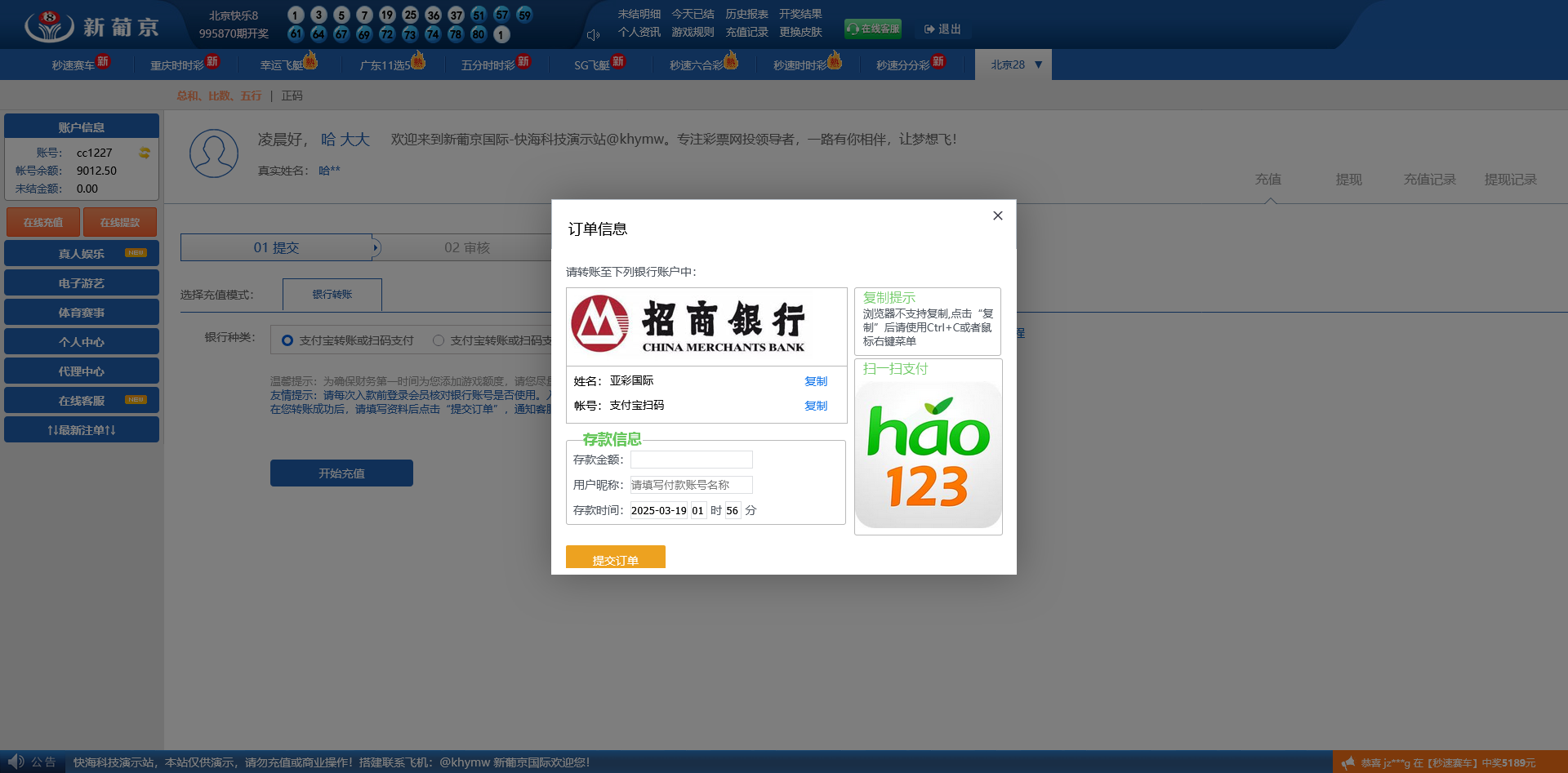Switch to the 提现记录 tab
Viewport: 1568px width, 773px height.
tap(1511, 180)
